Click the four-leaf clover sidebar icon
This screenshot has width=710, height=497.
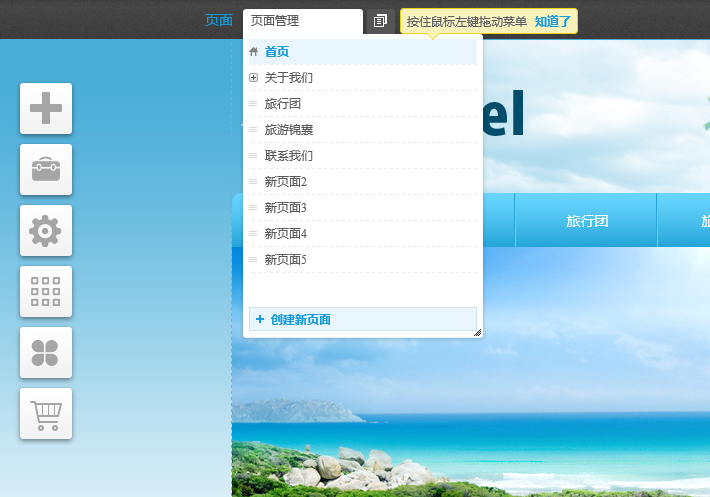click(46, 353)
